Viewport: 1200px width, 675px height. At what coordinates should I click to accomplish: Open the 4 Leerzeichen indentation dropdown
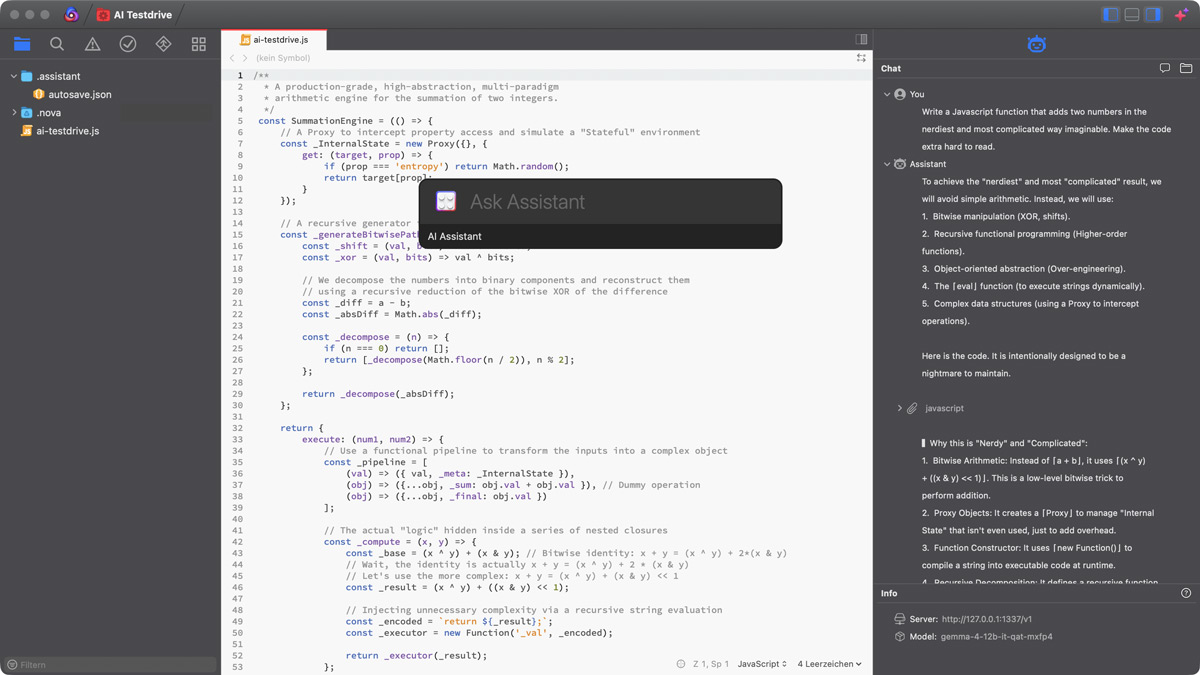tap(829, 664)
